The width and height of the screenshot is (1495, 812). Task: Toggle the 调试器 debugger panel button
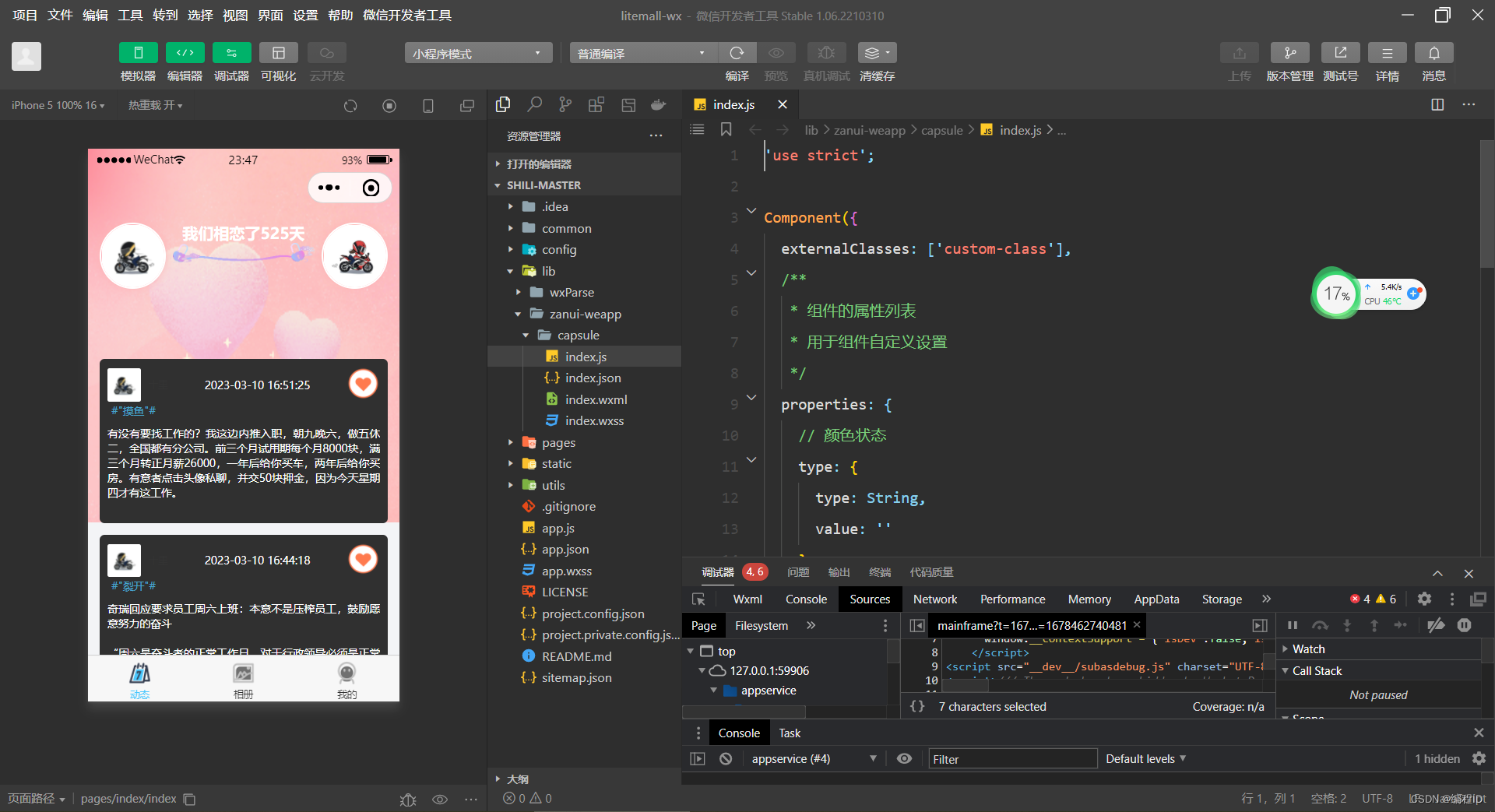(x=231, y=53)
